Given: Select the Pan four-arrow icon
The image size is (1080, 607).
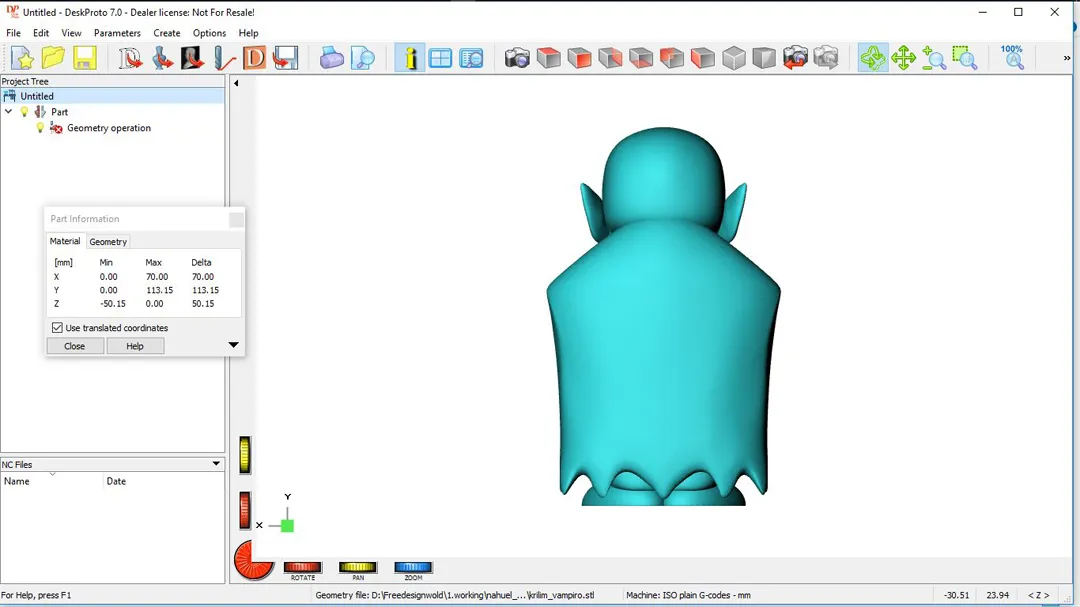Looking at the screenshot, I should (x=903, y=58).
